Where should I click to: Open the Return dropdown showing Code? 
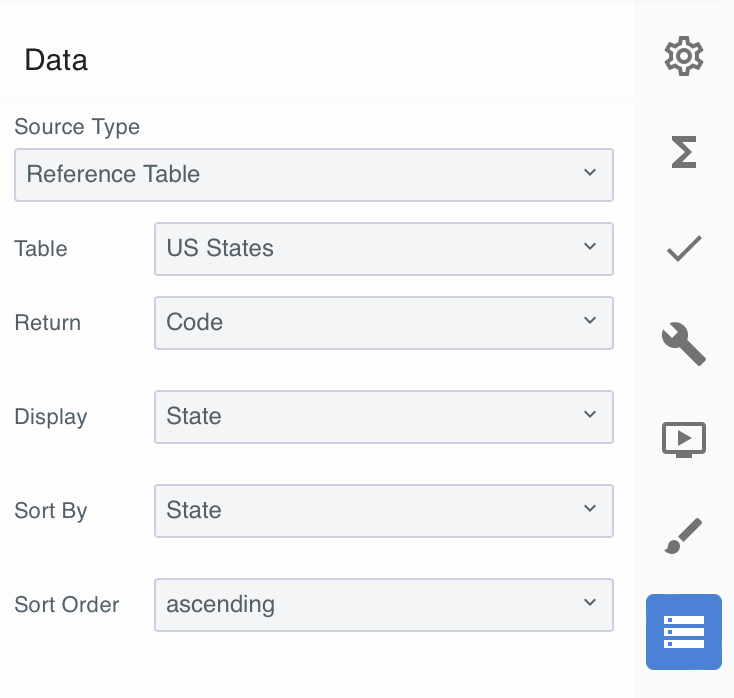point(383,323)
